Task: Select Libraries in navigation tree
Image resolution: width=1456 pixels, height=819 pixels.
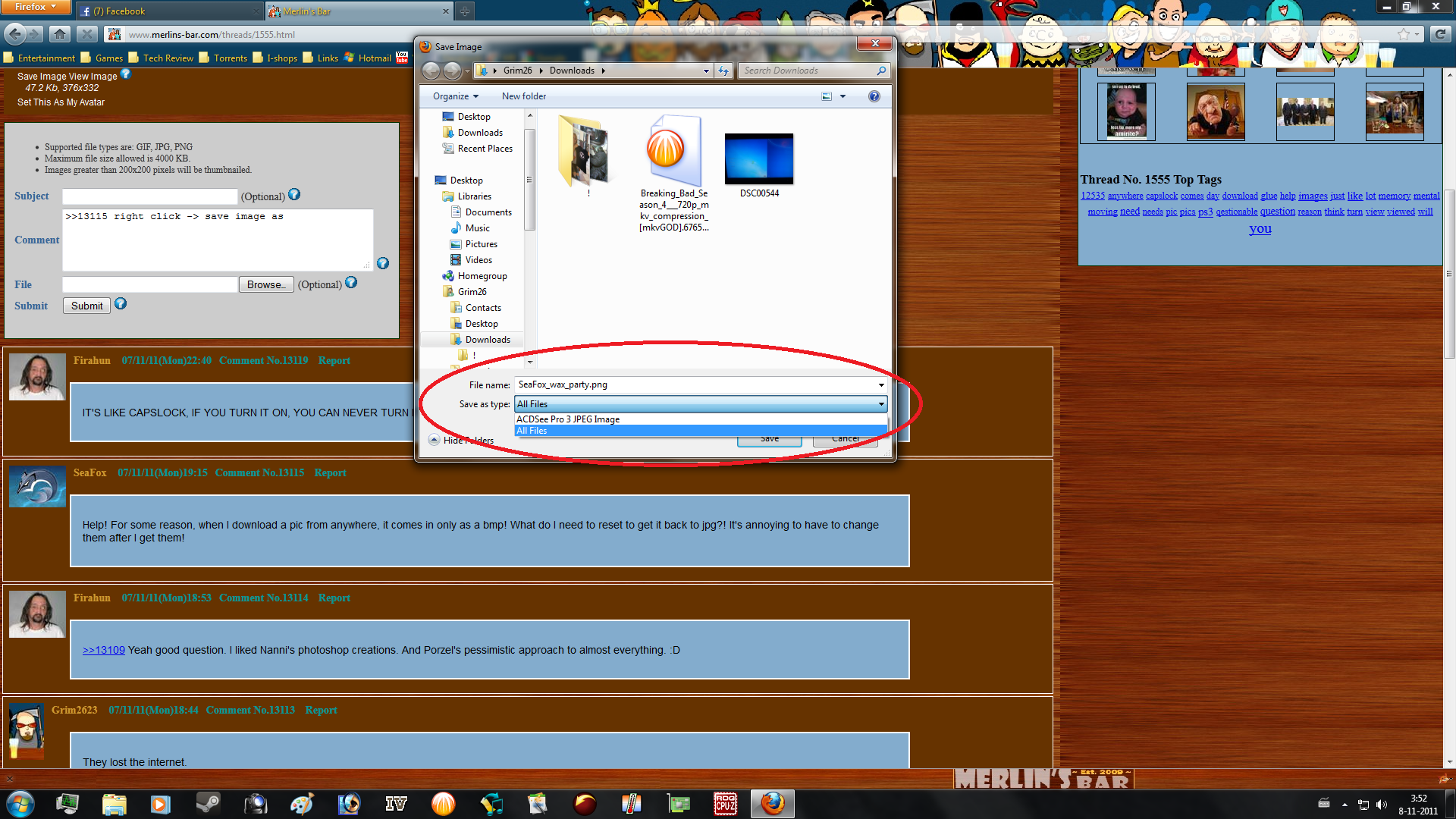Action: click(467, 196)
